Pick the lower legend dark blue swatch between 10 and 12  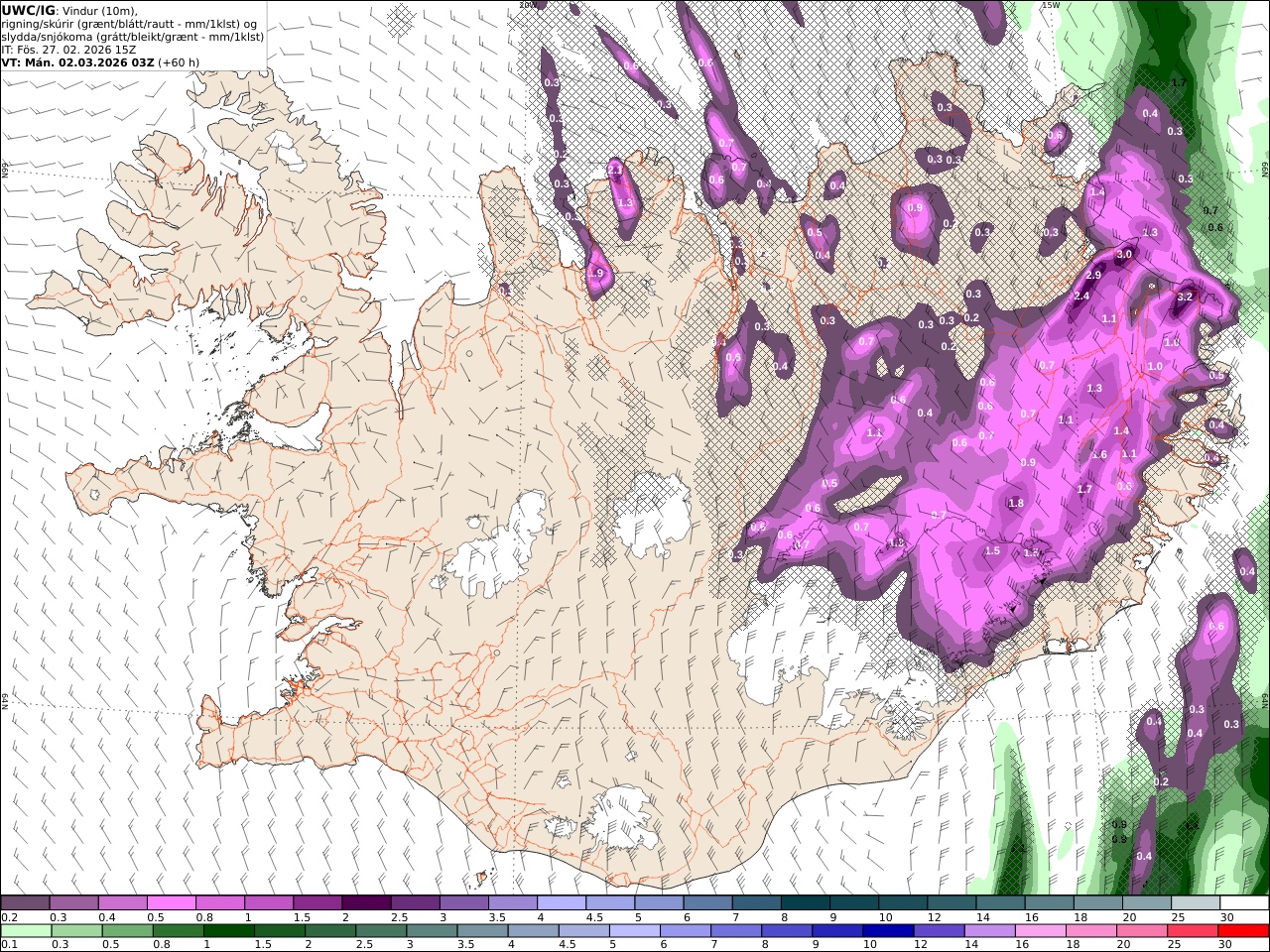click(x=888, y=930)
